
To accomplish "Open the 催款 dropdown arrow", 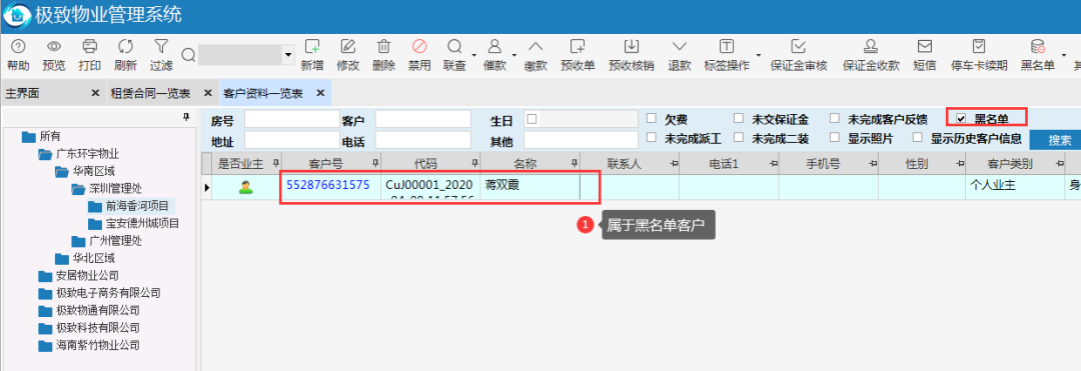I will (x=514, y=54).
